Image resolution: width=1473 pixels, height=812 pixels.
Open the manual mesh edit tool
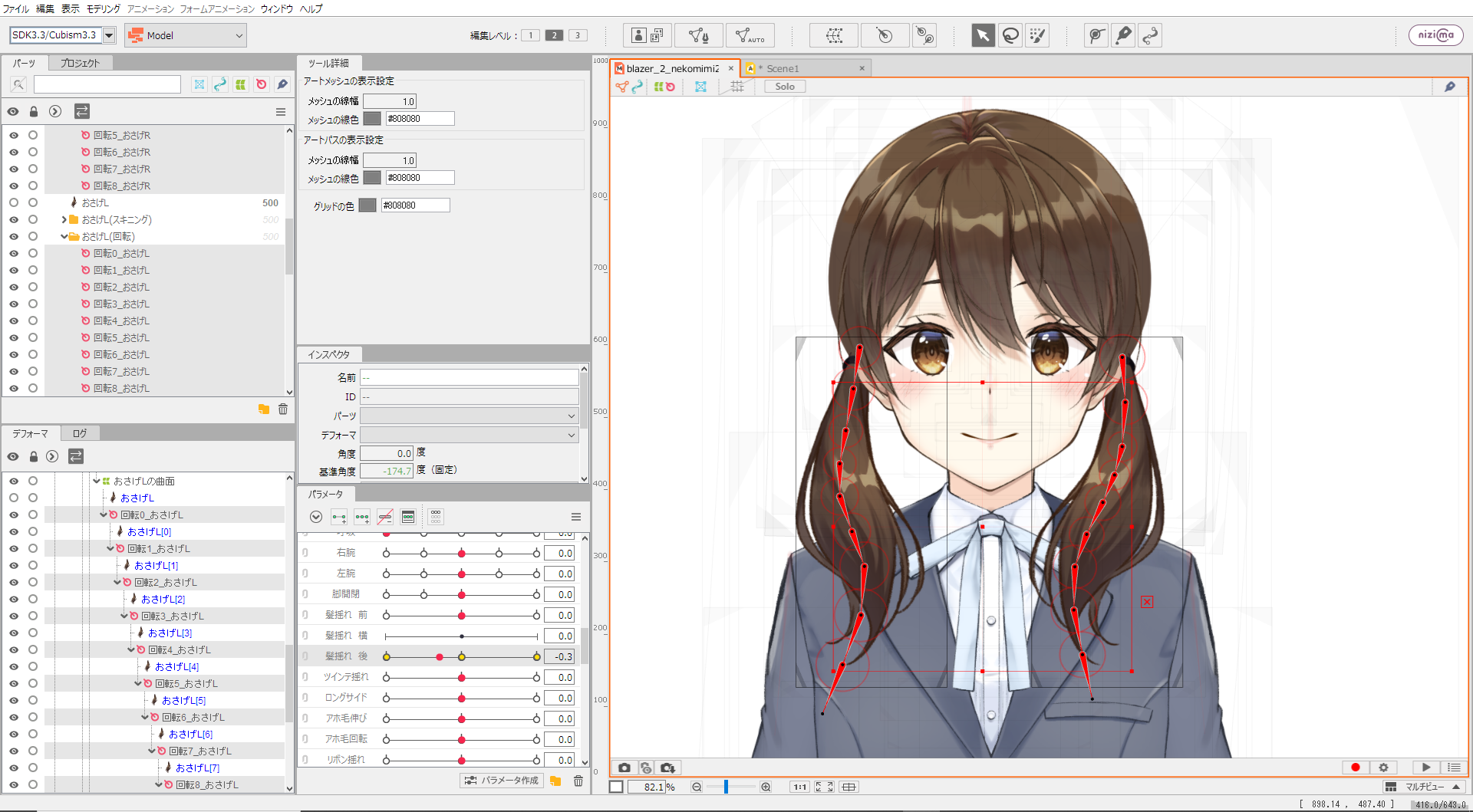[x=699, y=35]
